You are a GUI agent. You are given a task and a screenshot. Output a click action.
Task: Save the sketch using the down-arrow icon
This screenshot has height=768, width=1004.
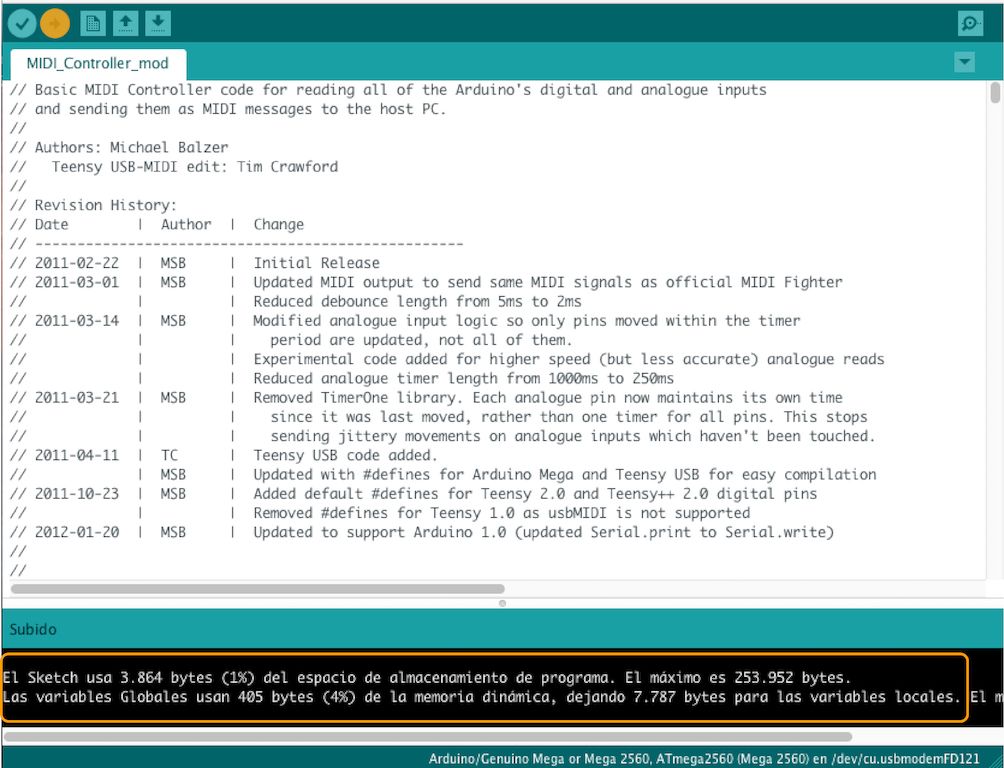point(158,22)
